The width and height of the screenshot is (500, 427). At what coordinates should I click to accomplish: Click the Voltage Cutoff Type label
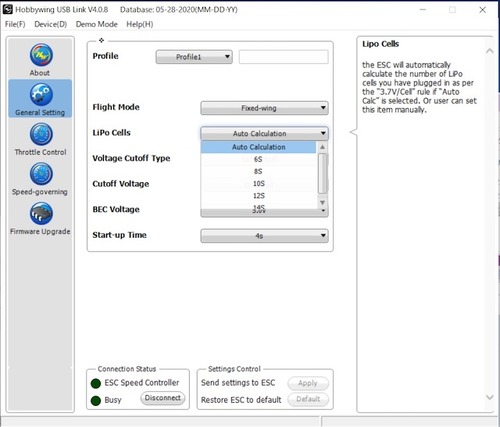(x=131, y=158)
